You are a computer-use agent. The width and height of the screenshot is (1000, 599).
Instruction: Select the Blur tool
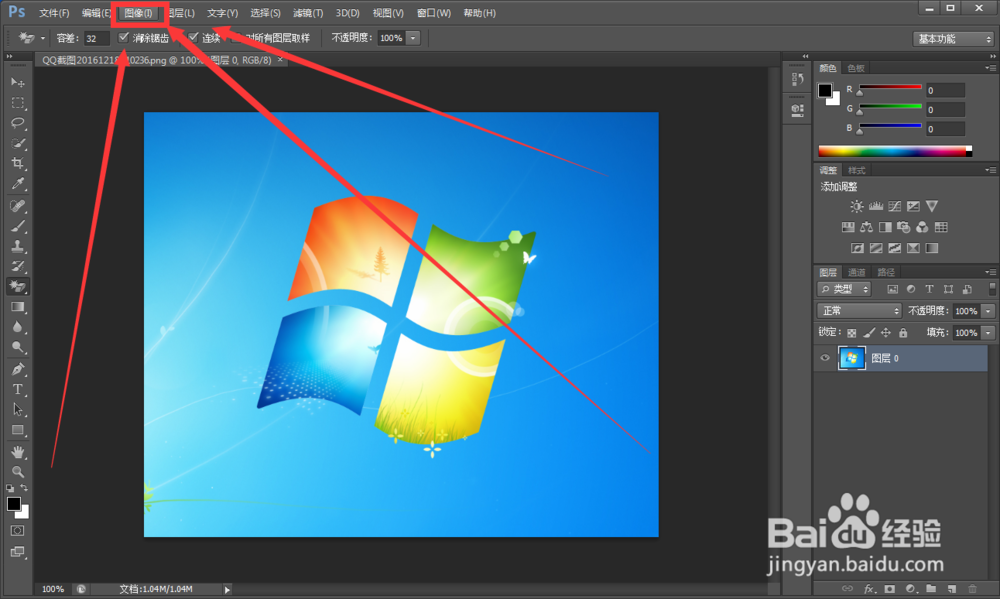pos(17,327)
